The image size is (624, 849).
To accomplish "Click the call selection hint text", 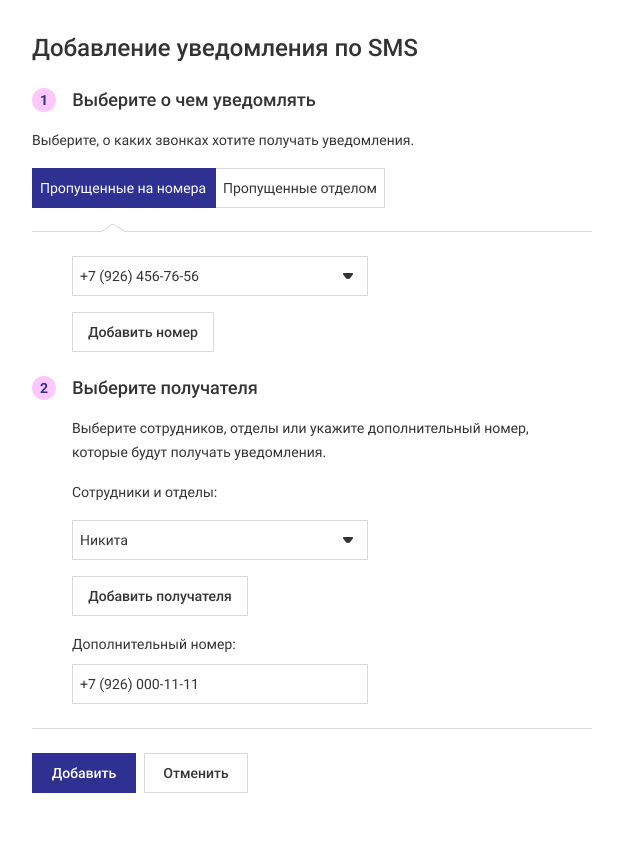I will click(x=223, y=141).
